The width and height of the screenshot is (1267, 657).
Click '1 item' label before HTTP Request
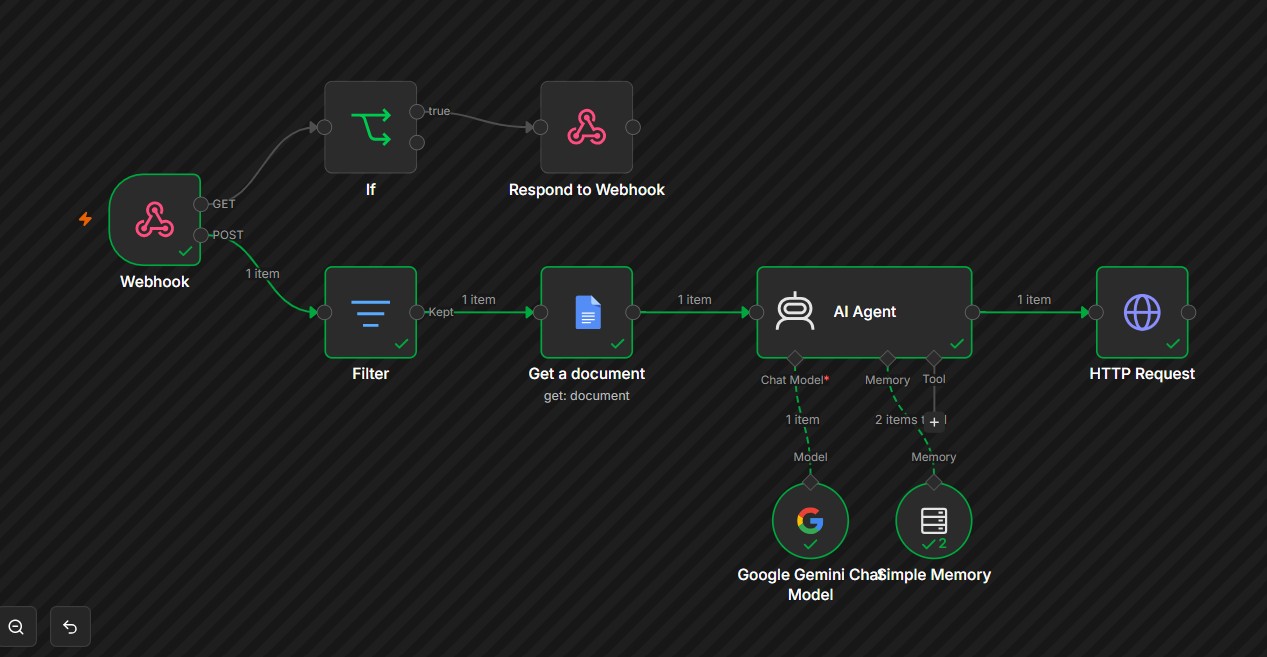[x=1034, y=300]
